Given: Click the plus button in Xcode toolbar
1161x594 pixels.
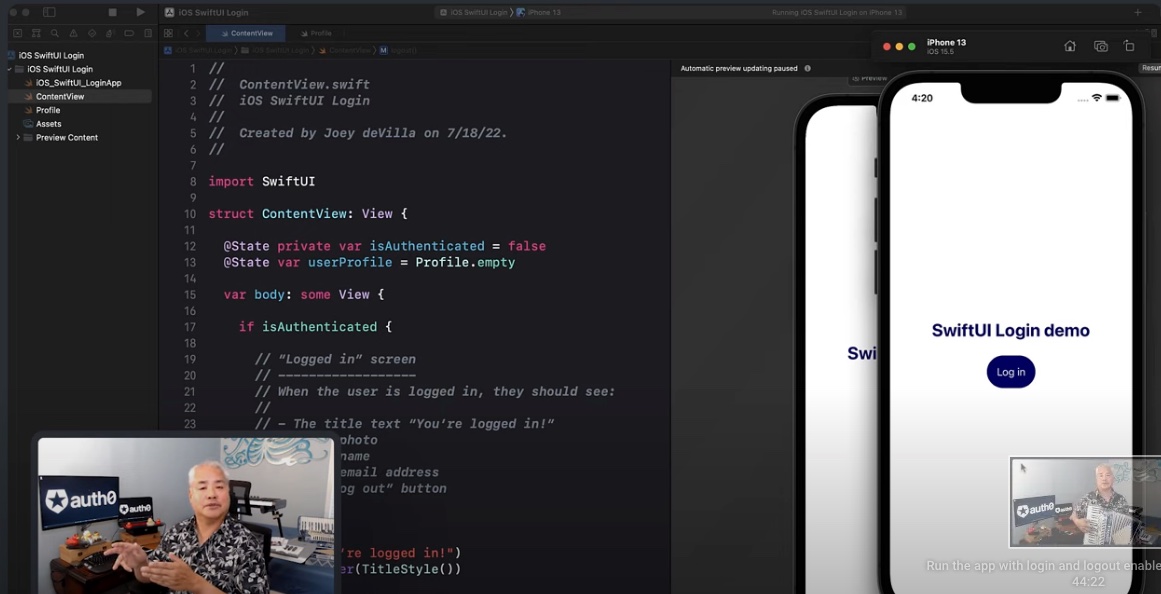Looking at the screenshot, I should [1138, 13].
